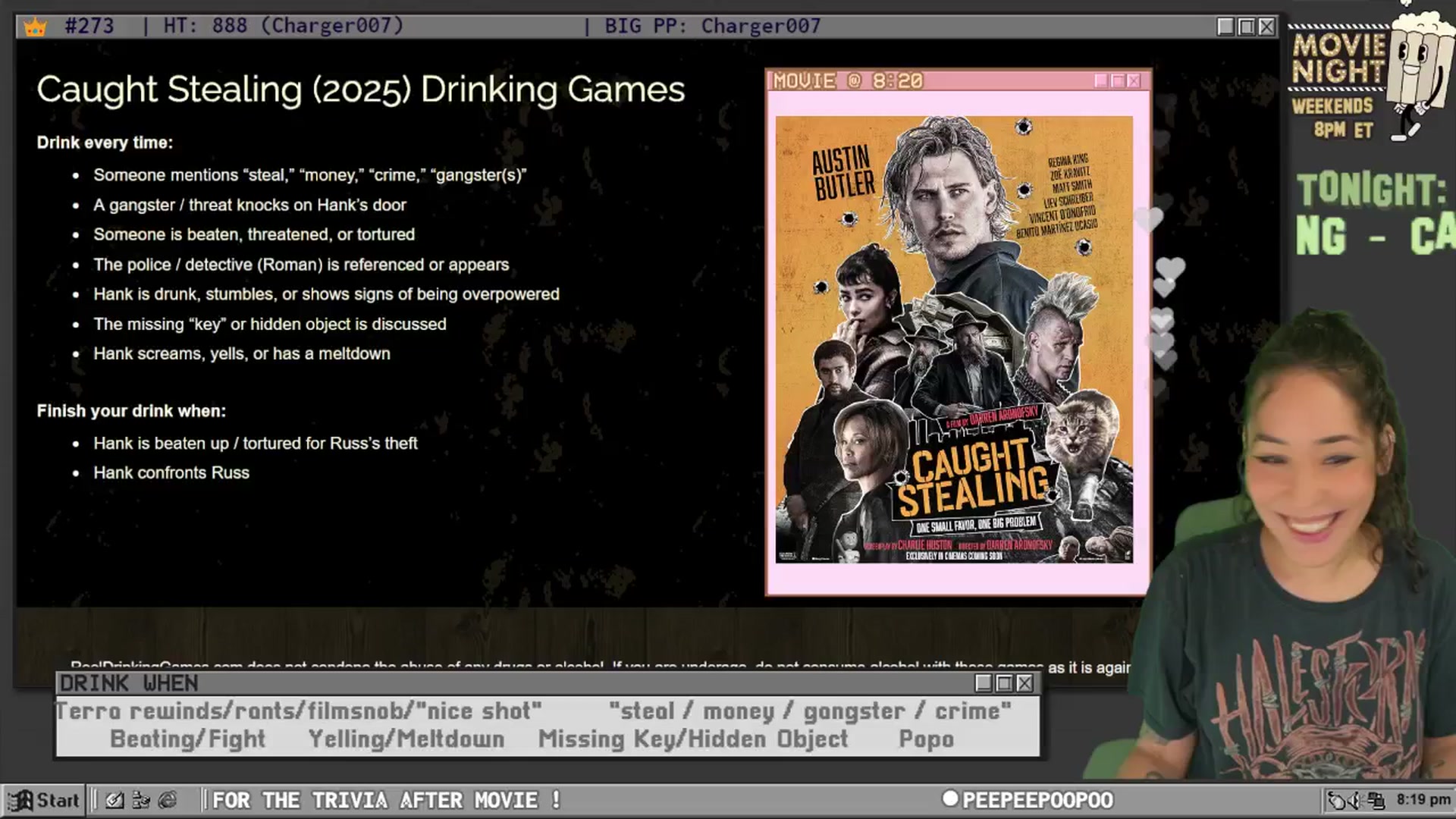Close the main drinking games window

(x=1266, y=27)
